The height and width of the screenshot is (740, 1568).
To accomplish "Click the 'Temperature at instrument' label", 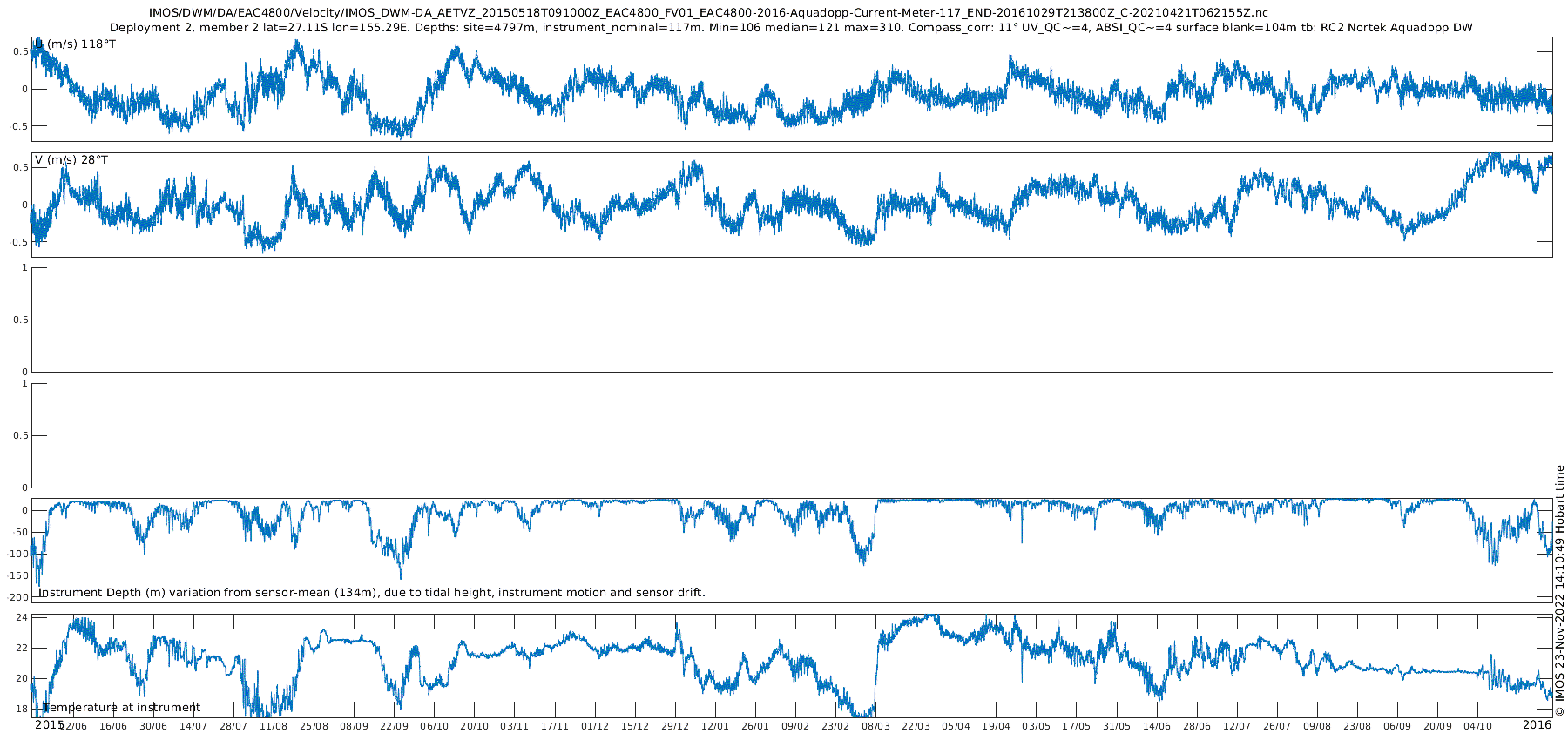I will 121,708.
